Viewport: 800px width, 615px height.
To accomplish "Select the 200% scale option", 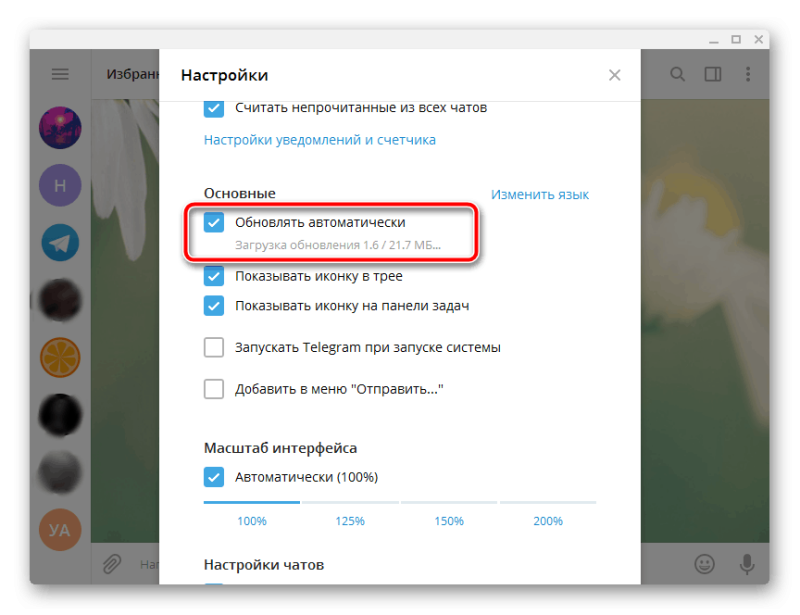I will pyautogui.click(x=548, y=521).
